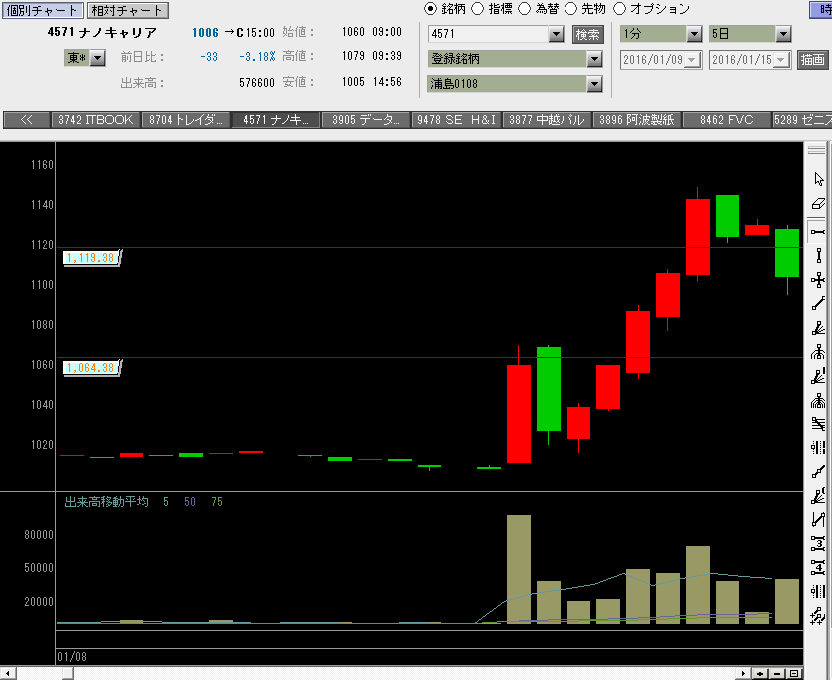Click the 4571 code input field
832x680 pixels.
pos(488,34)
